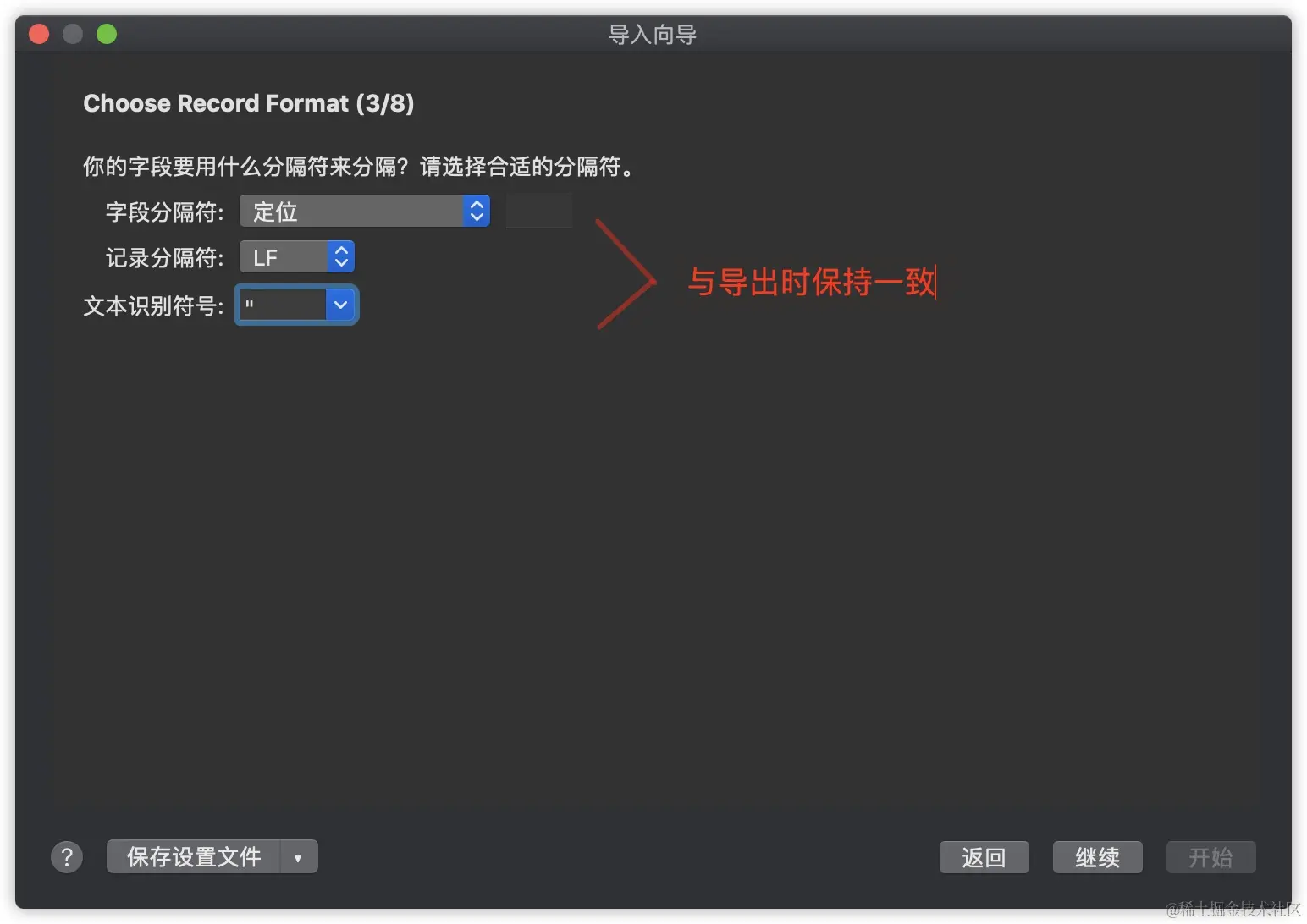Click the red 与导出时保持一致 annotation text

pos(811,283)
